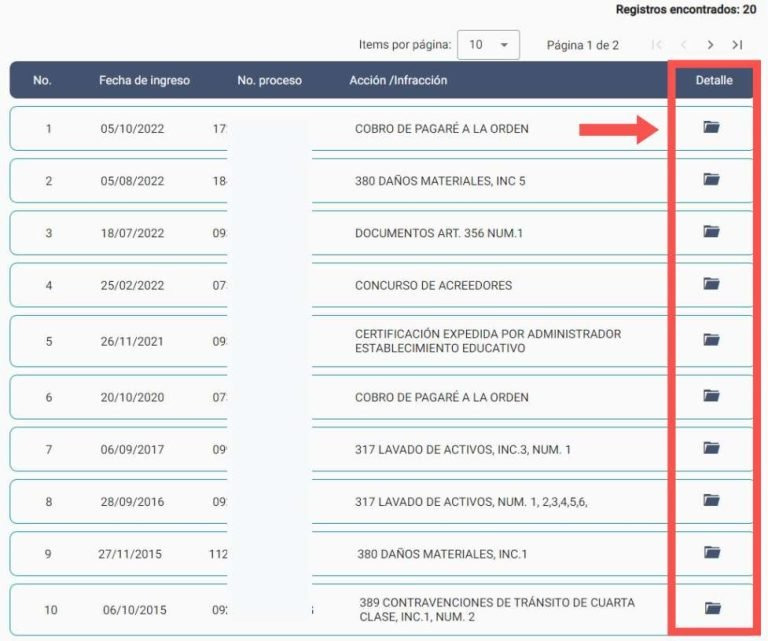
Task: Select date 05/08/2022 cell
Action: [x=132, y=181]
